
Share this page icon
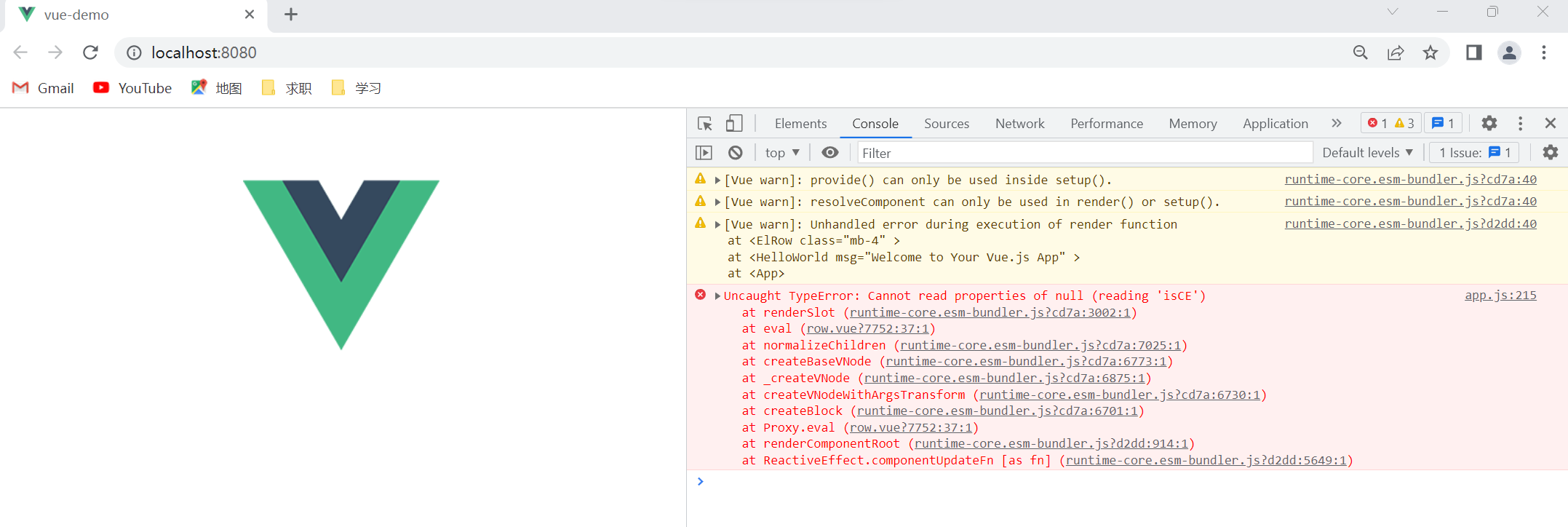pyautogui.click(x=1396, y=52)
